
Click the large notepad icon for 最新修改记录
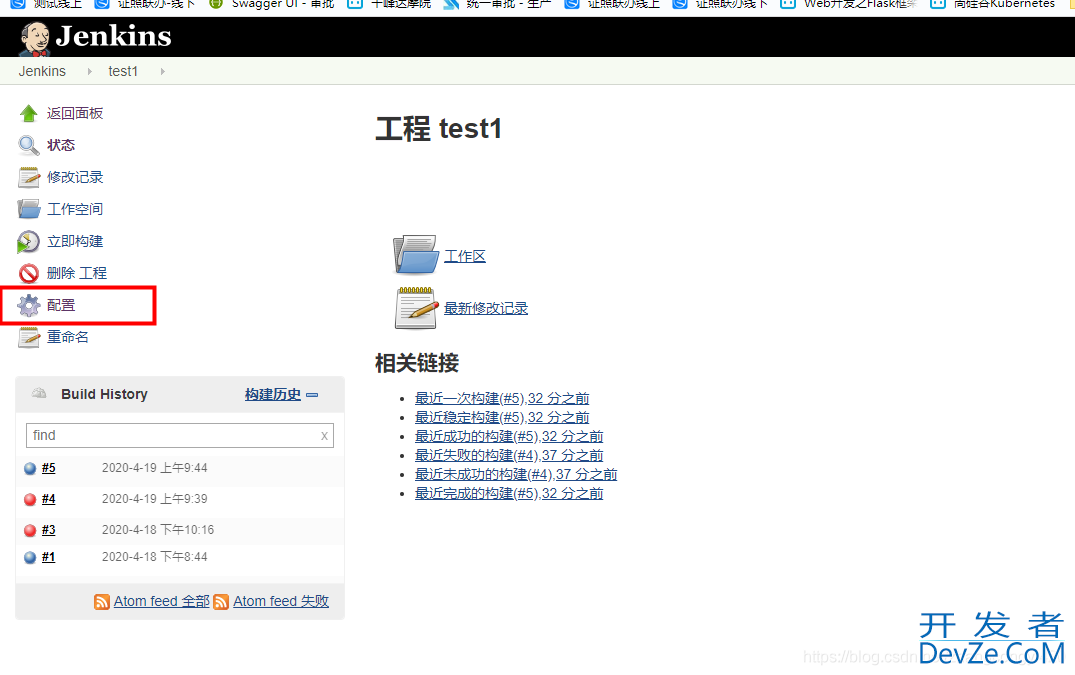416,308
